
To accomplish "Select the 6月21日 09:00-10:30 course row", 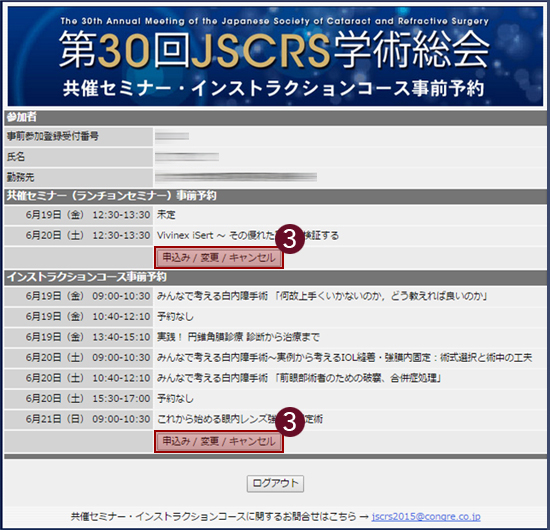I will [x=275, y=419].
